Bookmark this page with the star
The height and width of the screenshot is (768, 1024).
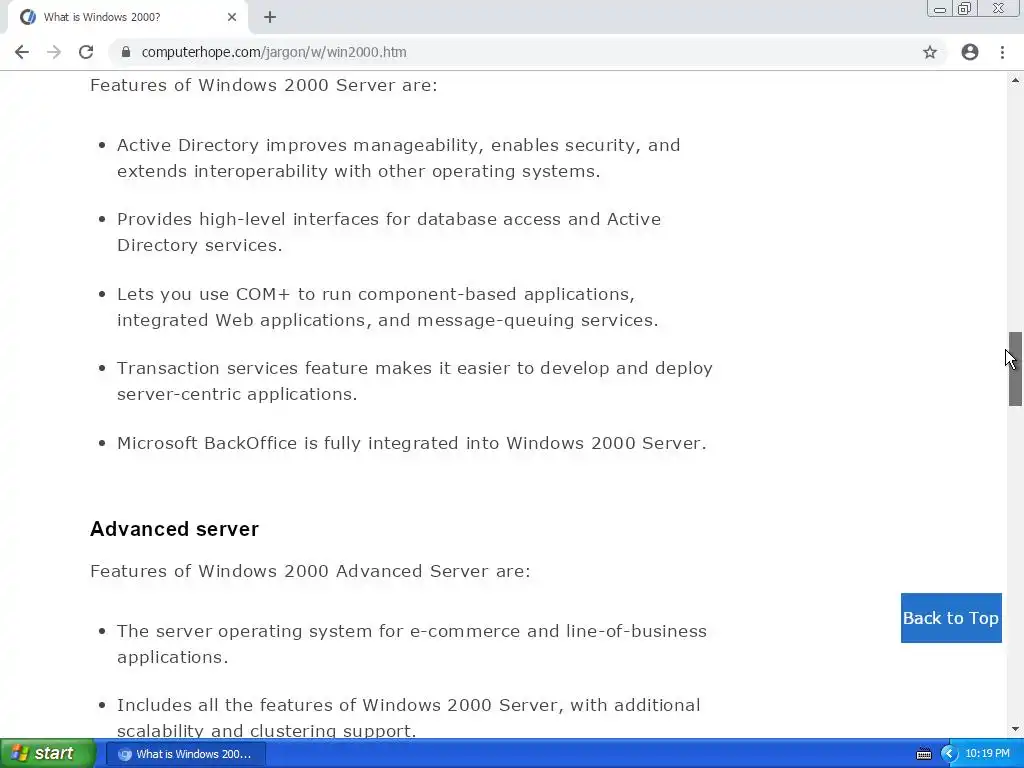pos(930,52)
